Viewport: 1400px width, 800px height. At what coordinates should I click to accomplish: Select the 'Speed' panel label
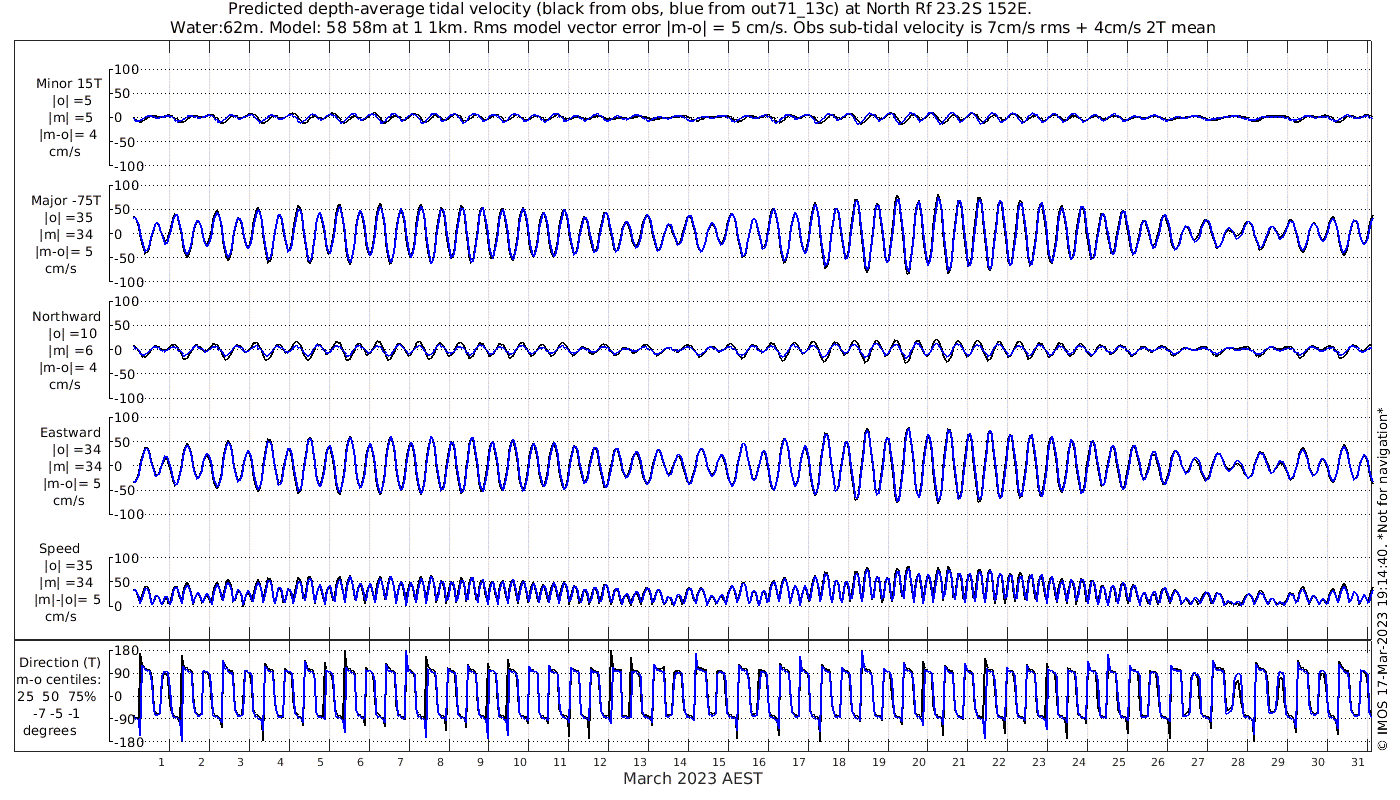(x=60, y=549)
